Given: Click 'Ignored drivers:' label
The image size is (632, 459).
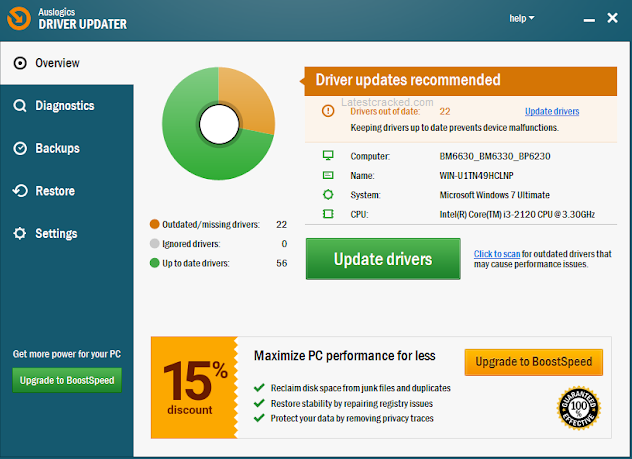Looking at the screenshot, I should pyautogui.click(x=191, y=244).
